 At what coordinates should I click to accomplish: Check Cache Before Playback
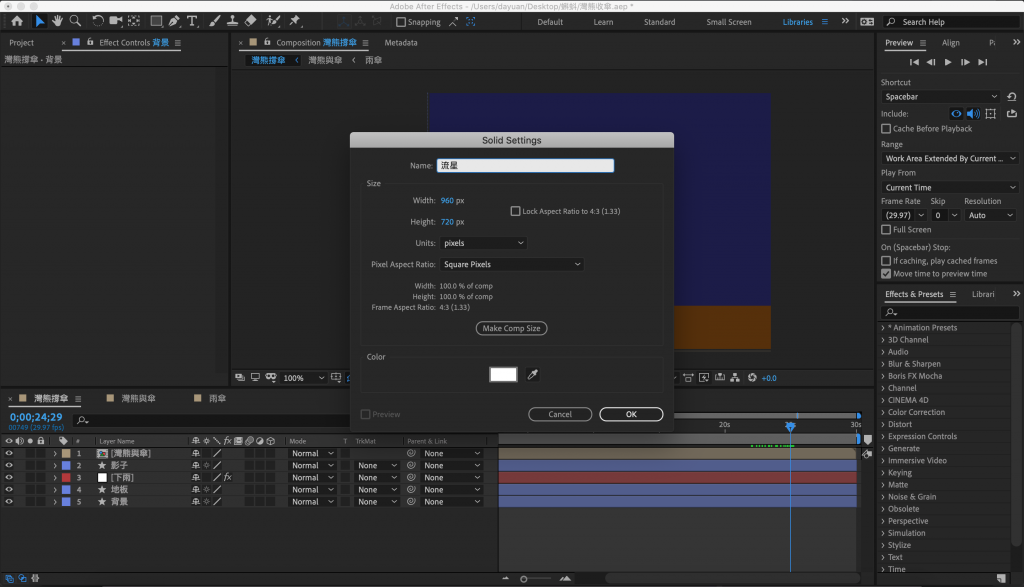coord(886,129)
